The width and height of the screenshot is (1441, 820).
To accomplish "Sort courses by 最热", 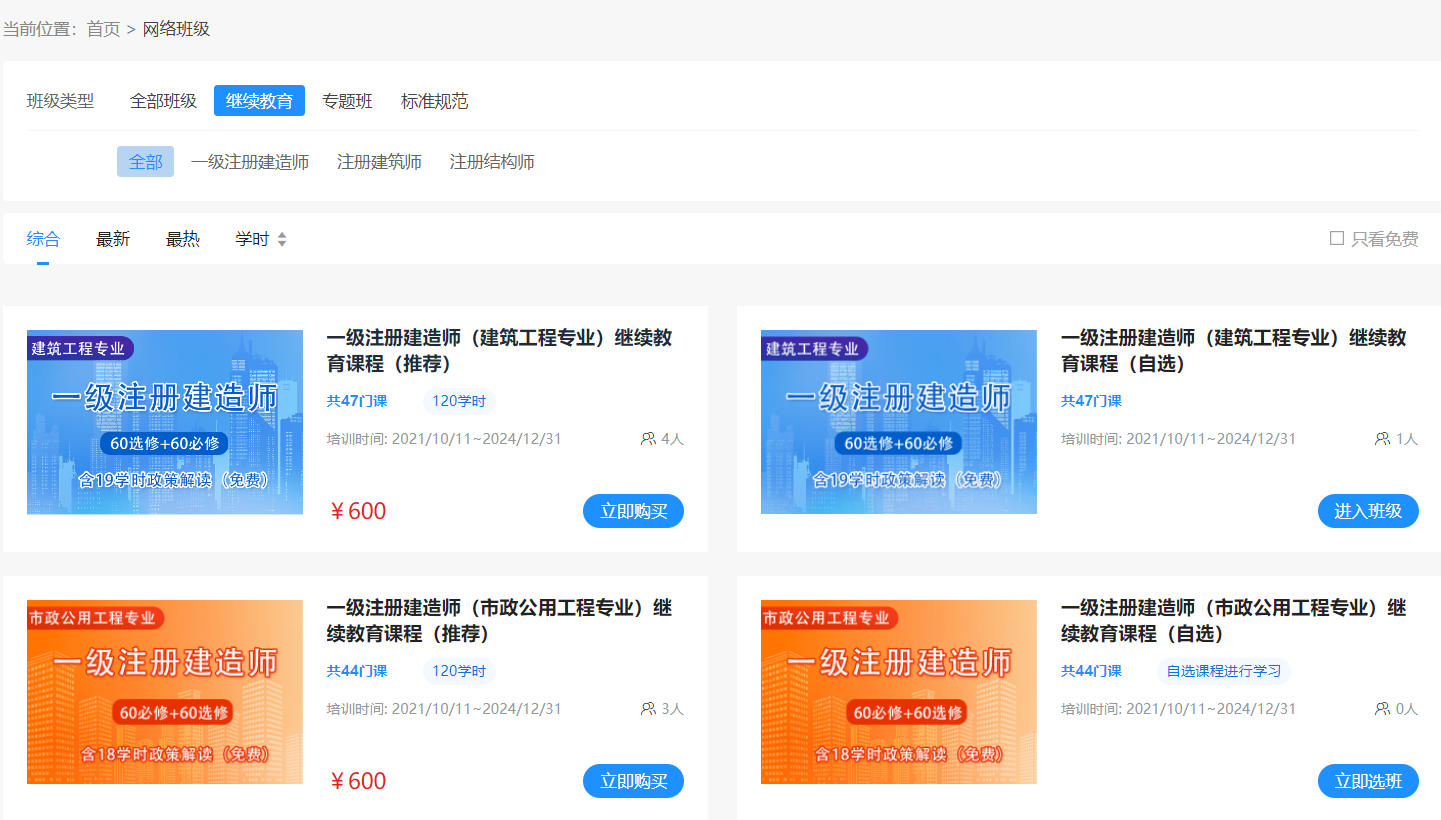I will tap(183, 239).
